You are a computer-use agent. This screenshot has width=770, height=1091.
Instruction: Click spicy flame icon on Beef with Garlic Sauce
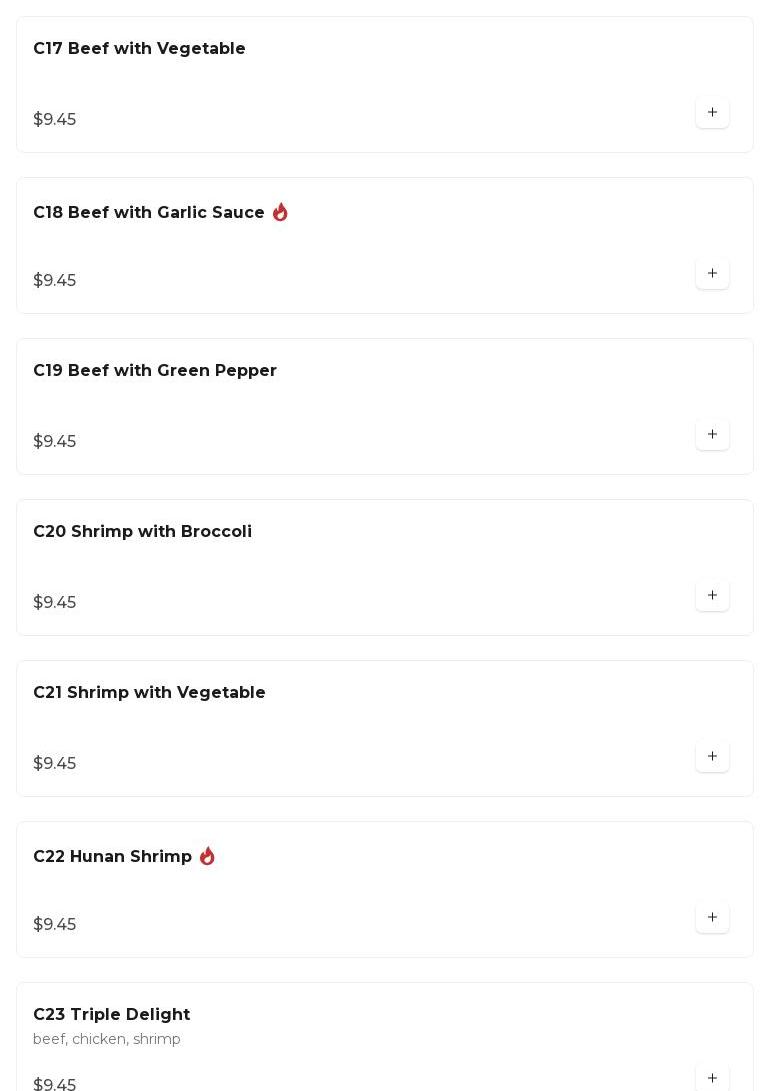280,212
